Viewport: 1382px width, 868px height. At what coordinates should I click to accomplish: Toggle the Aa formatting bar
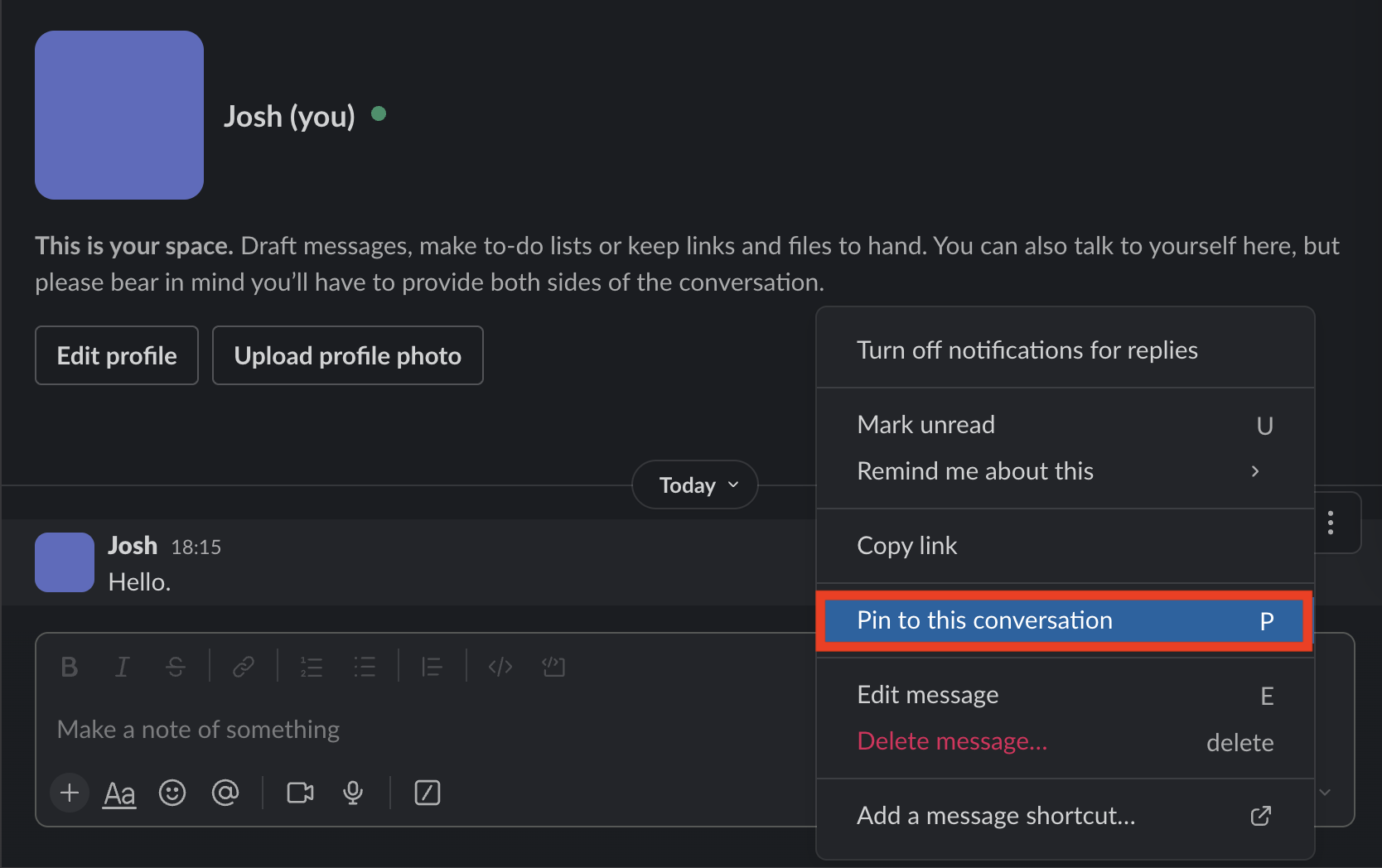[x=119, y=793]
